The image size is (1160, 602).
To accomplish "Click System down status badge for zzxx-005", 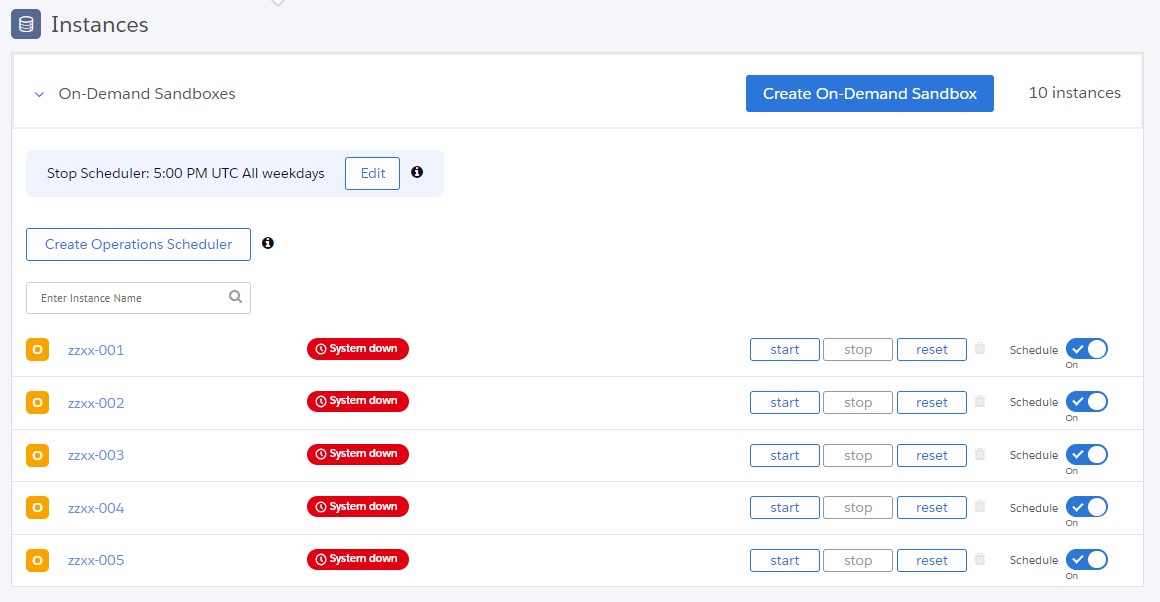I will click(358, 559).
